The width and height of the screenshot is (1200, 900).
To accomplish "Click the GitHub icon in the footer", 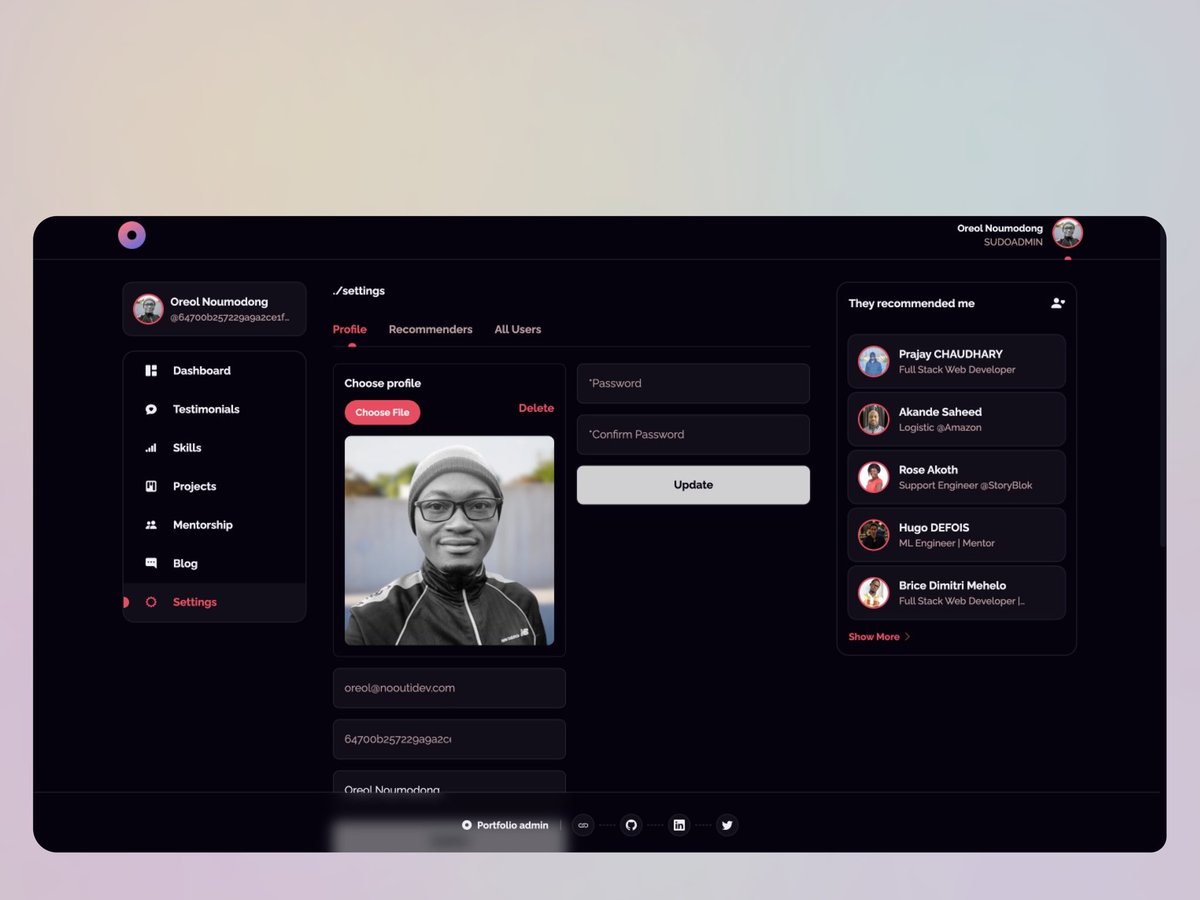I will tap(631, 825).
